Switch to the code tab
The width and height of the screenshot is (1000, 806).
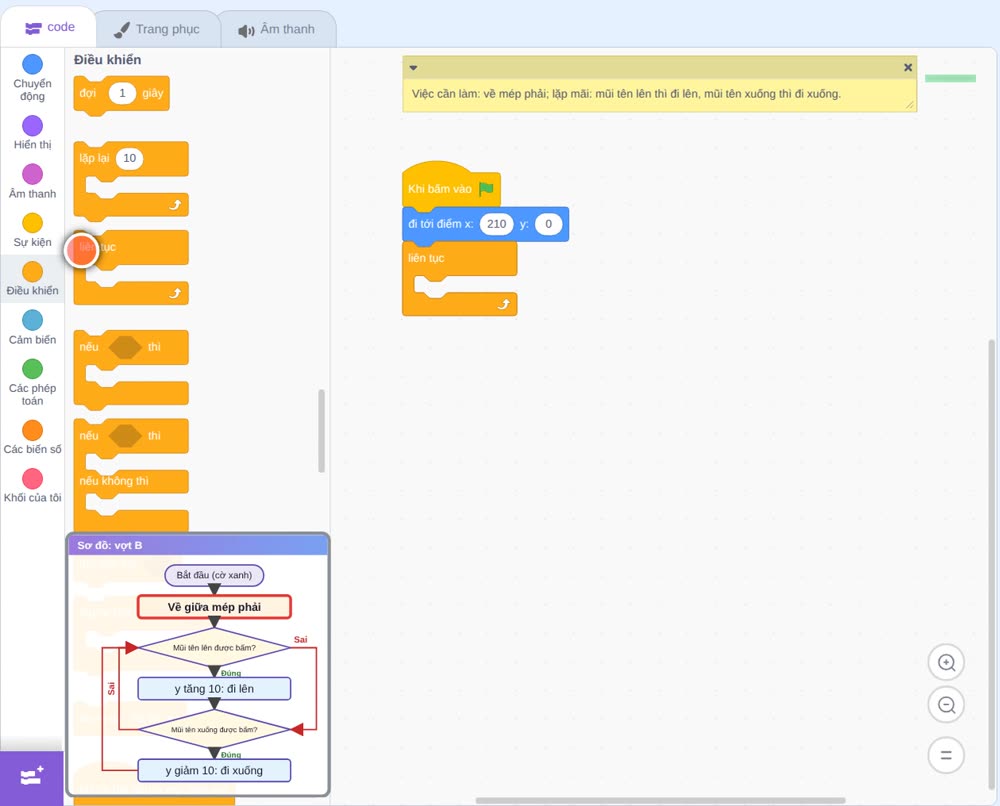[49, 27]
